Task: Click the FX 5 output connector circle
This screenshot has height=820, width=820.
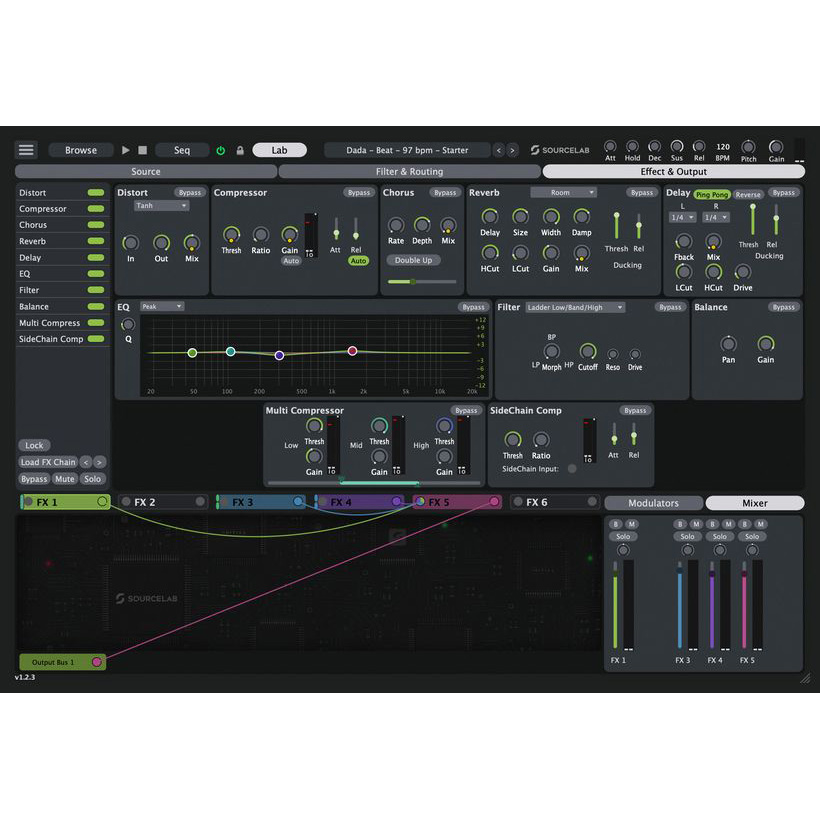Action: (x=494, y=502)
